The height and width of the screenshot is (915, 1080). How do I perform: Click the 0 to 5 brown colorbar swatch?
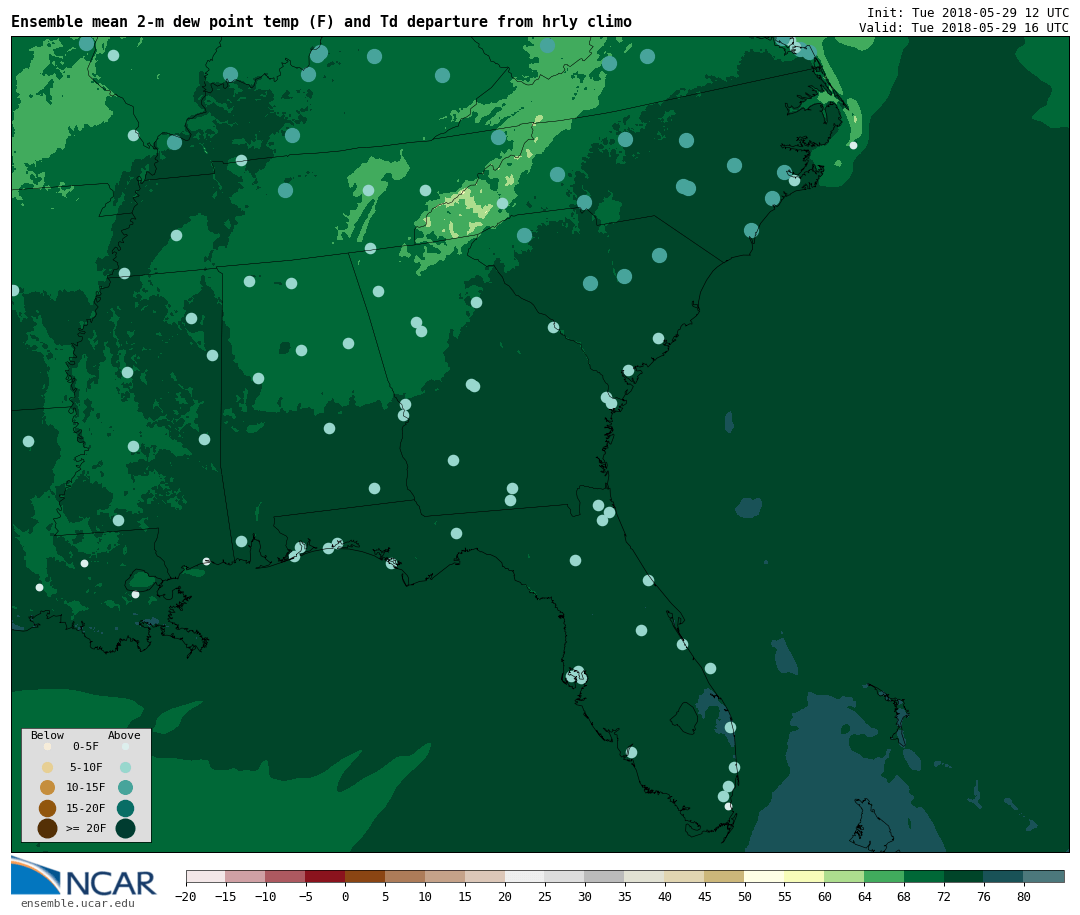tap(365, 876)
